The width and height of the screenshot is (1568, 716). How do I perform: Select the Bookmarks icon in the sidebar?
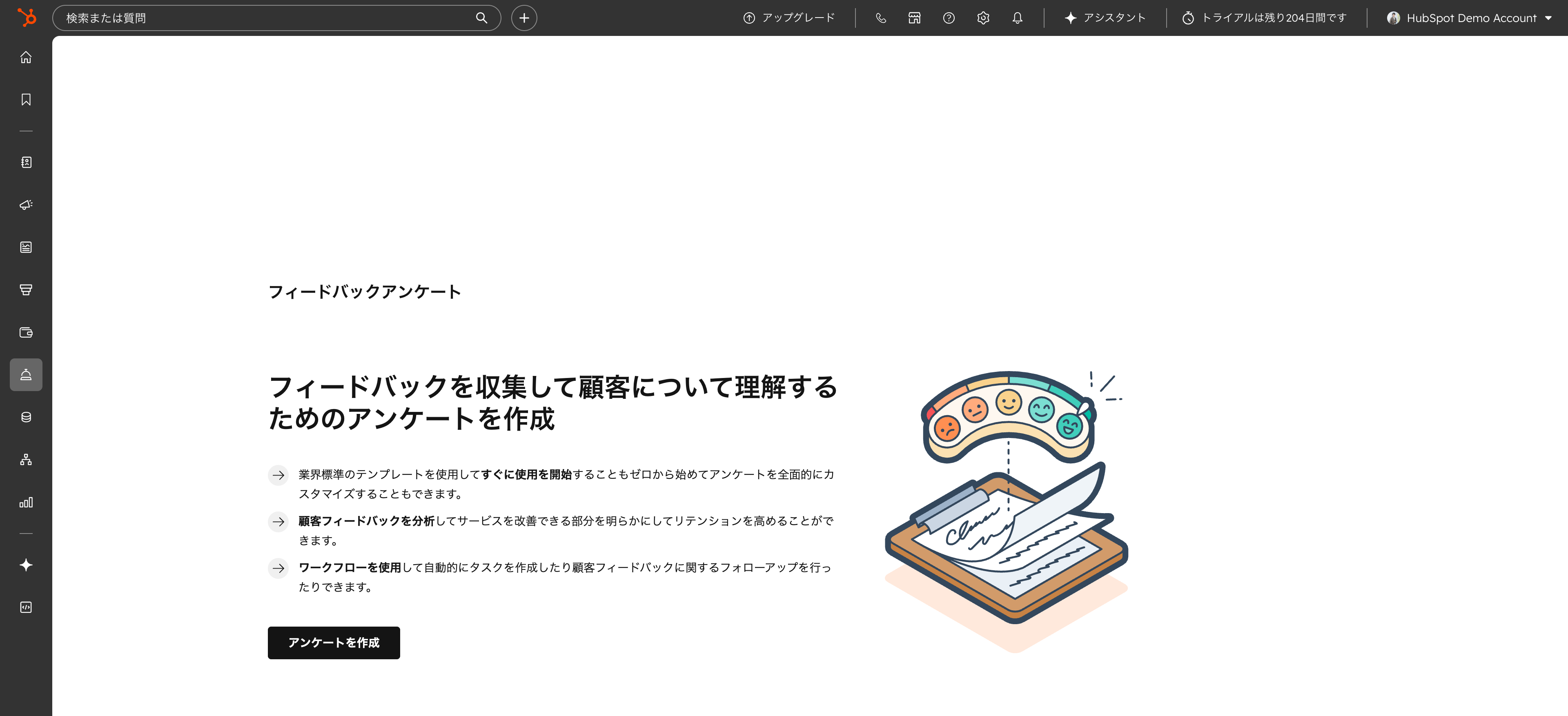coord(26,99)
